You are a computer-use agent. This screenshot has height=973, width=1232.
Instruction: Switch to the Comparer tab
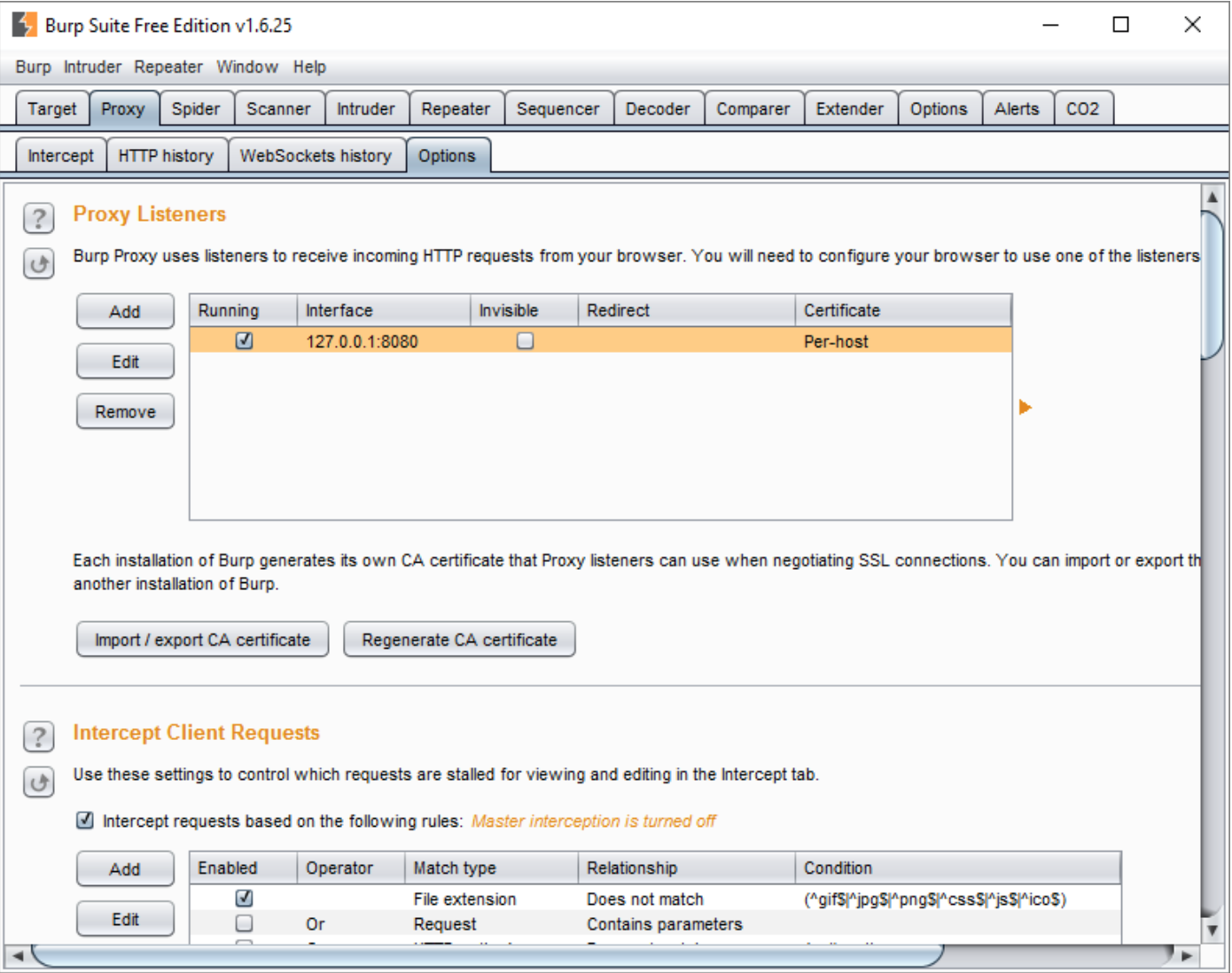point(753,109)
